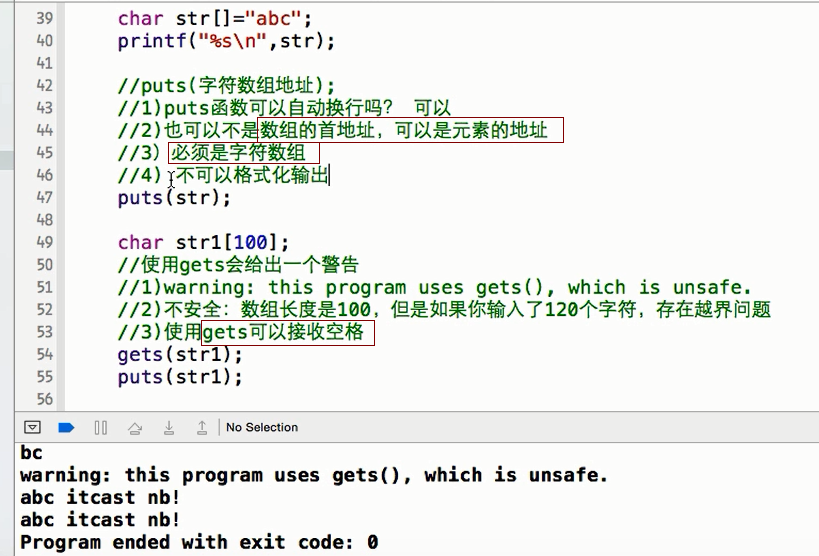The width and height of the screenshot is (819, 556).
Task: Click line number 49 in gutter
Action: tap(45, 242)
